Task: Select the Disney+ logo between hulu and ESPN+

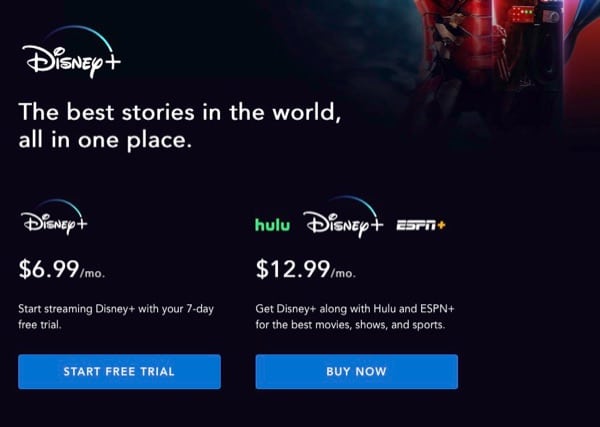Action: [343, 217]
